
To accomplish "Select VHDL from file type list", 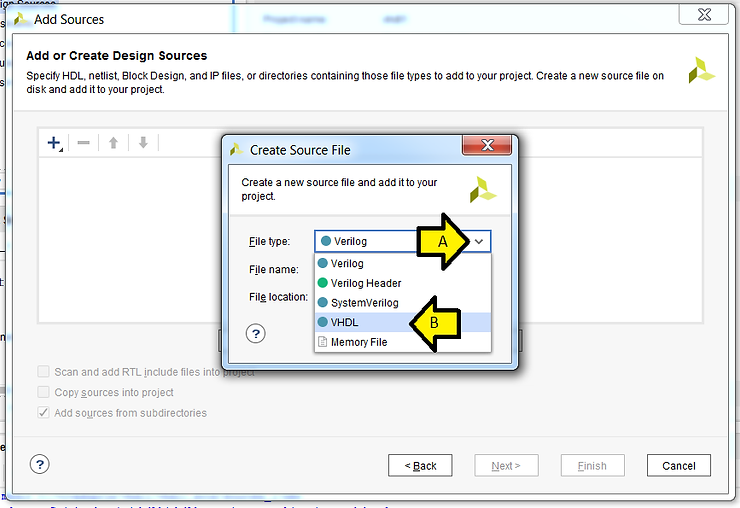I will pyautogui.click(x=344, y=322).
